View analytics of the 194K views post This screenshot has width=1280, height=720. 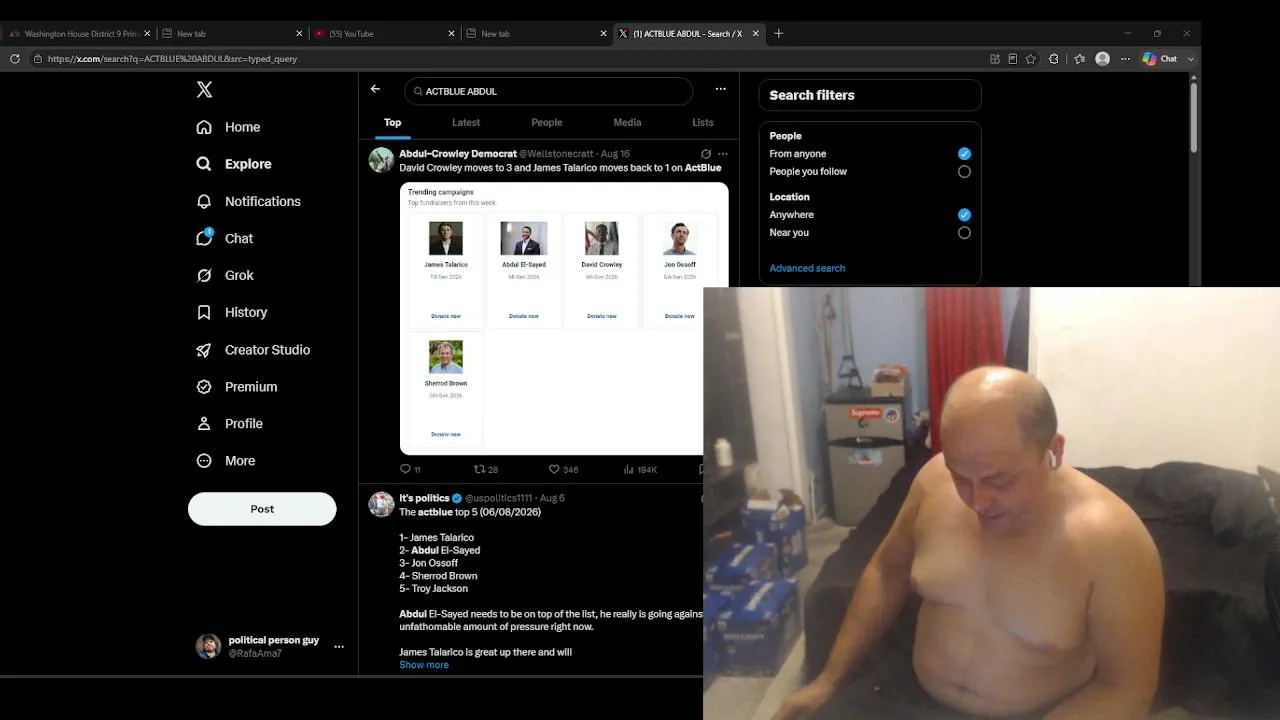tap(640, 469)
